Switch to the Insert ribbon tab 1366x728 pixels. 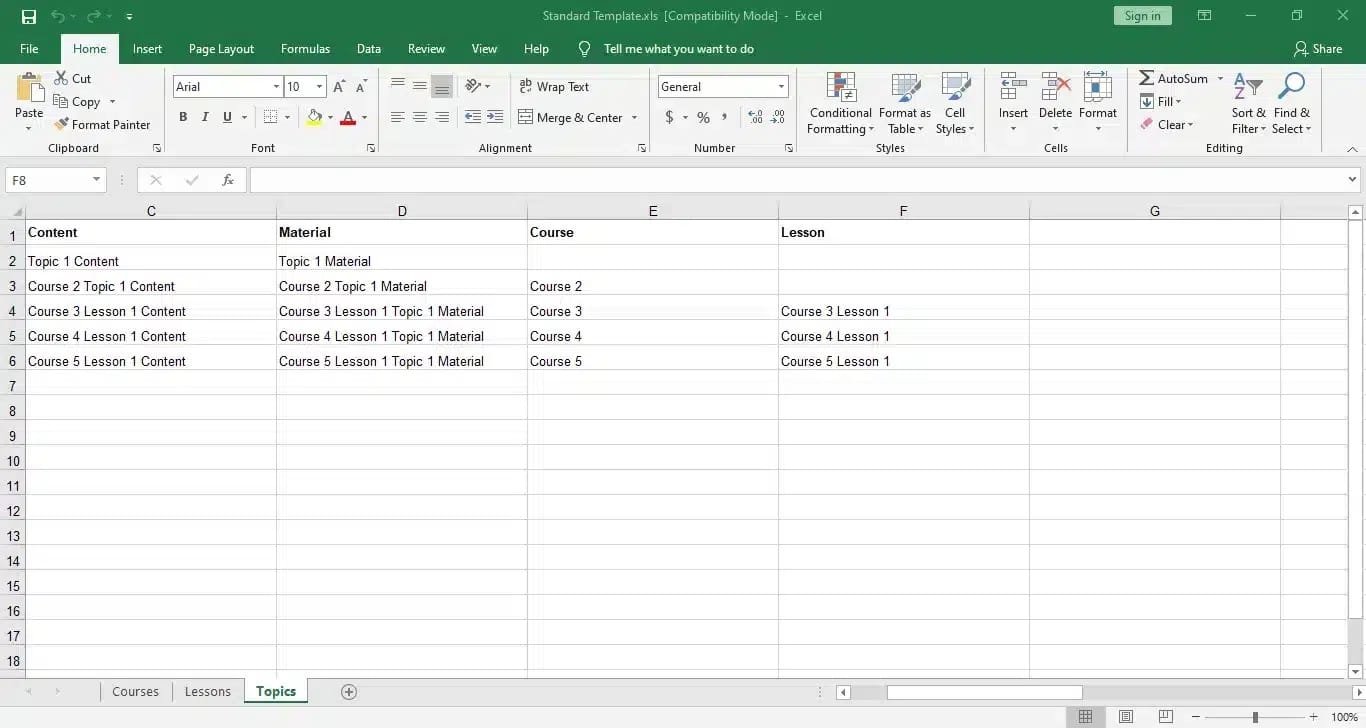coord(147,48)
